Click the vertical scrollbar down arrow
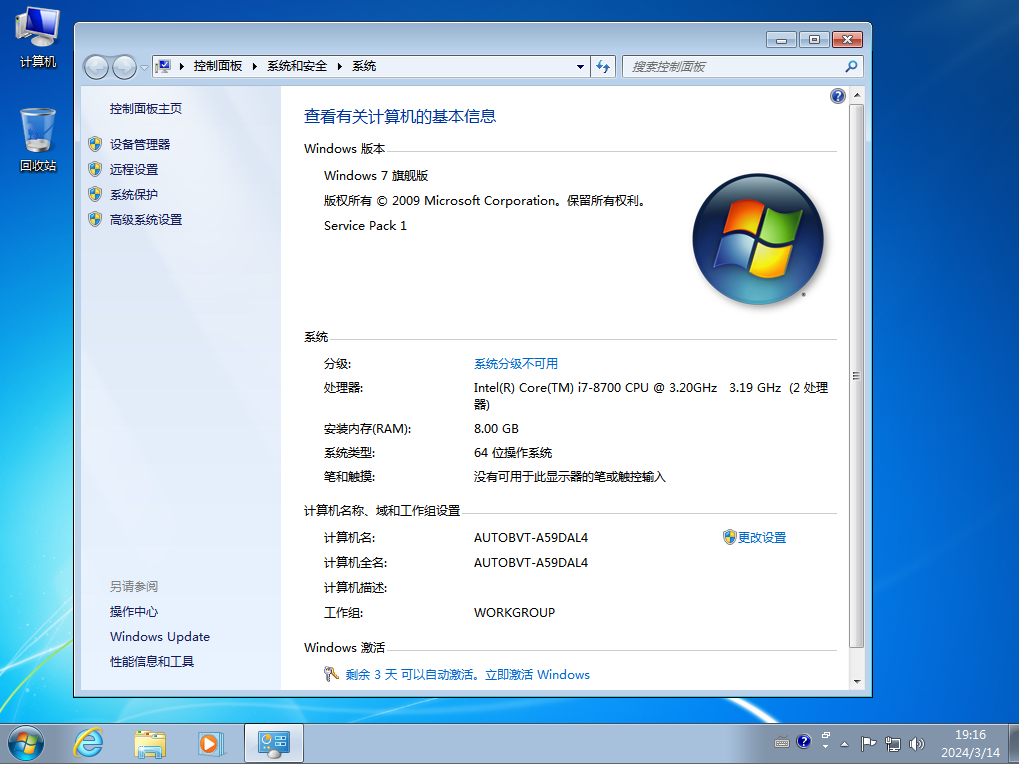The width and height of the screenshot is (1019, 764). click(856, 680)
